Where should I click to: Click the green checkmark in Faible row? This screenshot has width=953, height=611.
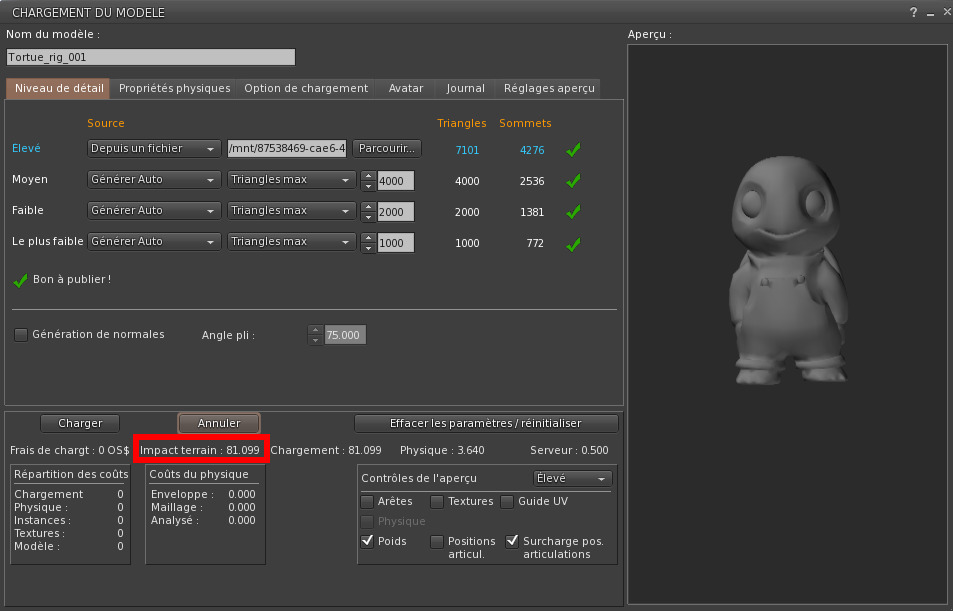pos(573,212)
